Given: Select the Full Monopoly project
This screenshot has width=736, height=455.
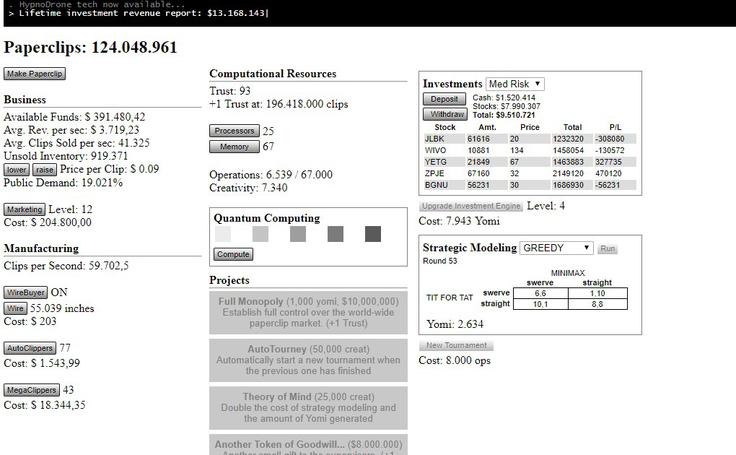Looking at the screenshot, I should [x=308, y=312].
